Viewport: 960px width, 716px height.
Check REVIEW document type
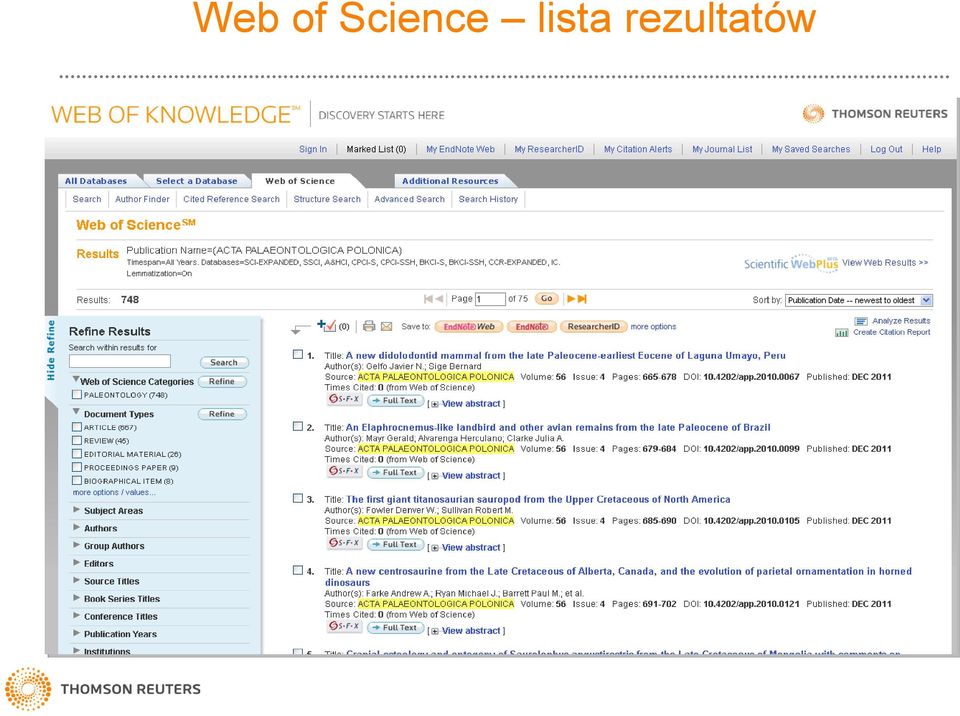tap(77, 440)
